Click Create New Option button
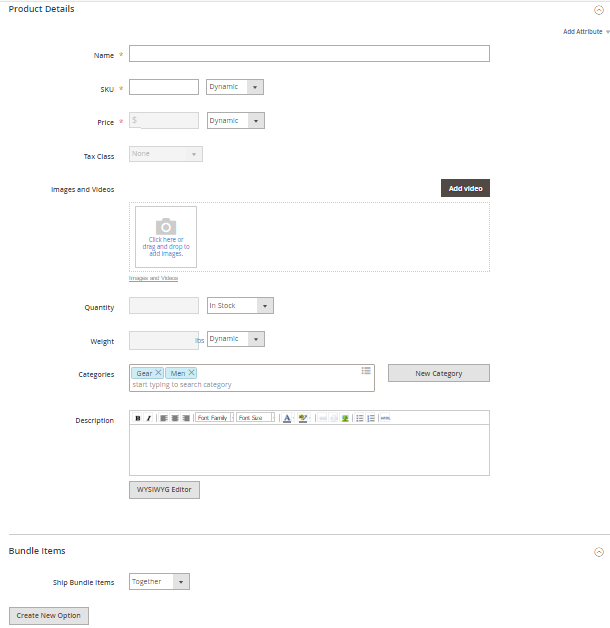 pyautogui.click(x=49, y=616)
